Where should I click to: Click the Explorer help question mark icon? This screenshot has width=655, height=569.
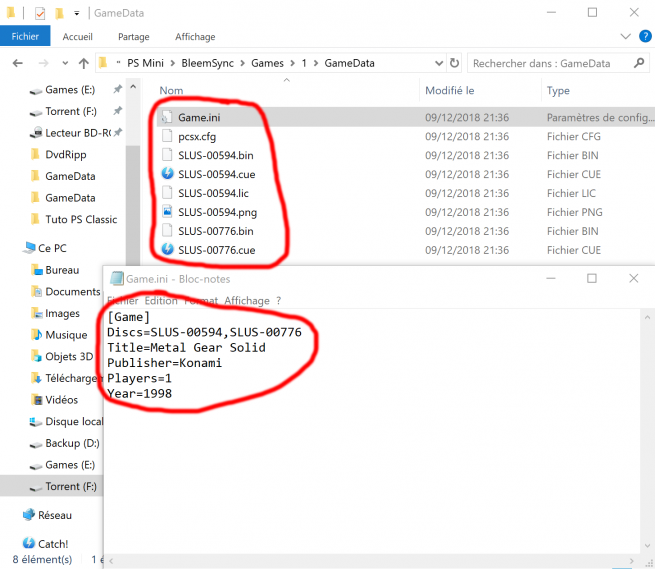coord(645,36)
